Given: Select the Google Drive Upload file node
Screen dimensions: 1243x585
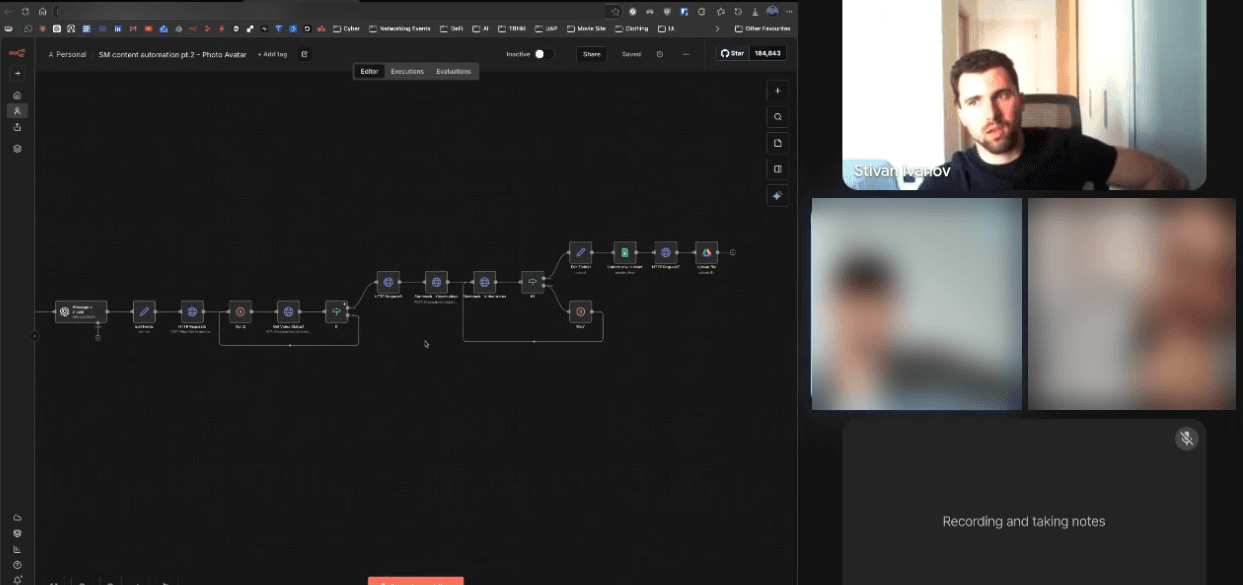Looking at the screenshot, I should 707,253.
